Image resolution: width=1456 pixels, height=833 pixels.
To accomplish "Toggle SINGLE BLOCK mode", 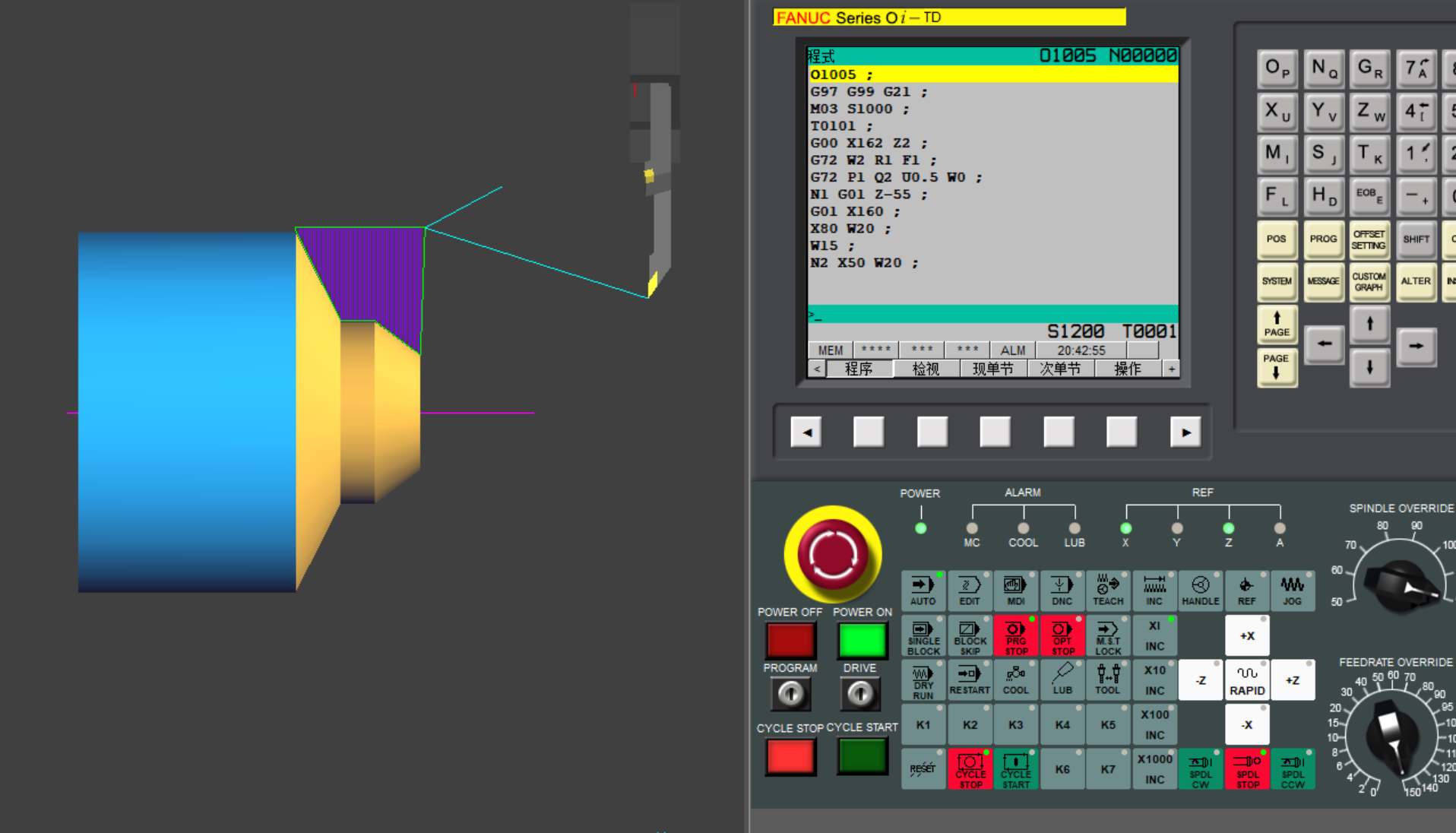I will [923, 635].
